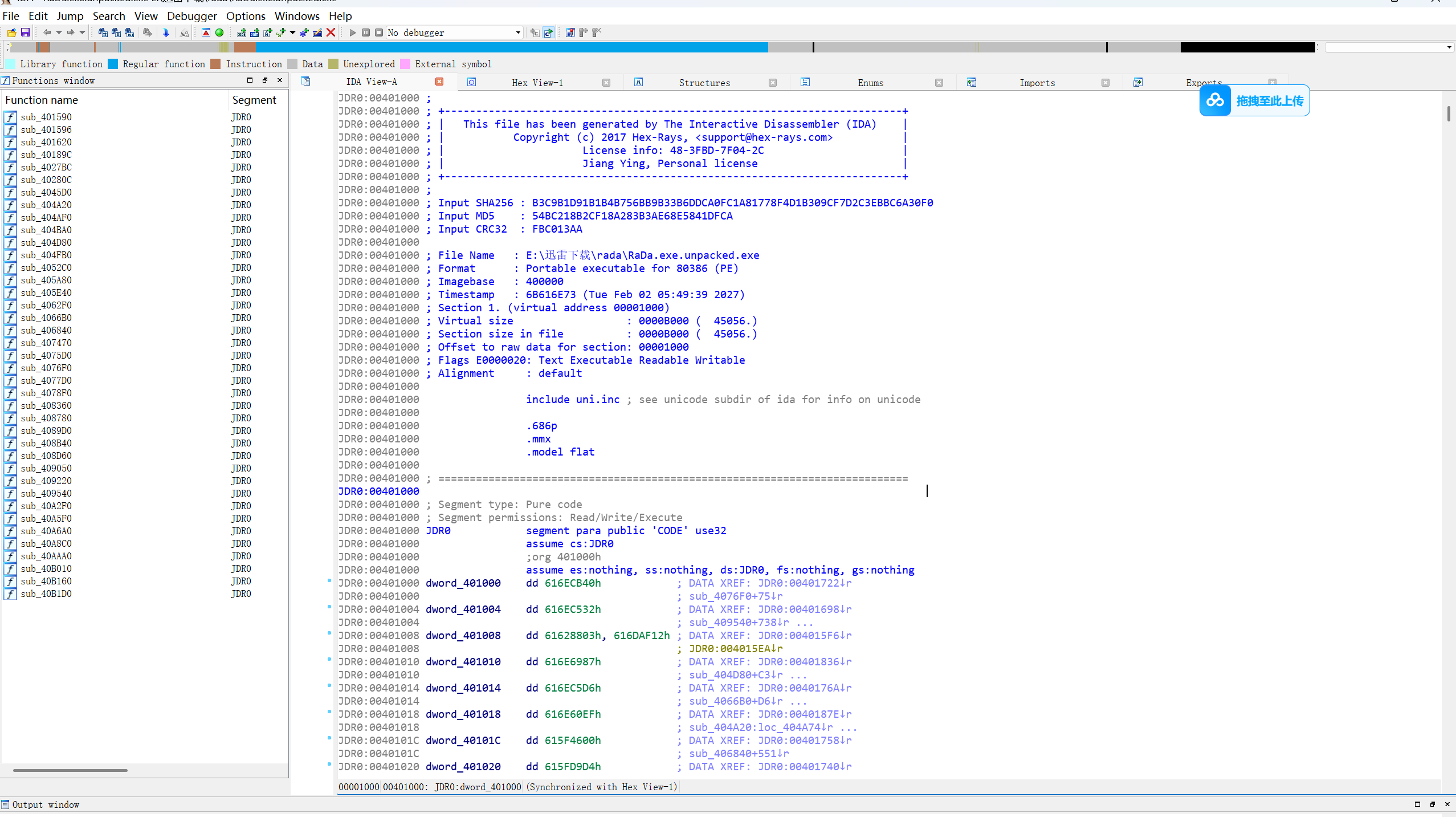
Task: Float the Functions window panel
Action: (265, 80)
